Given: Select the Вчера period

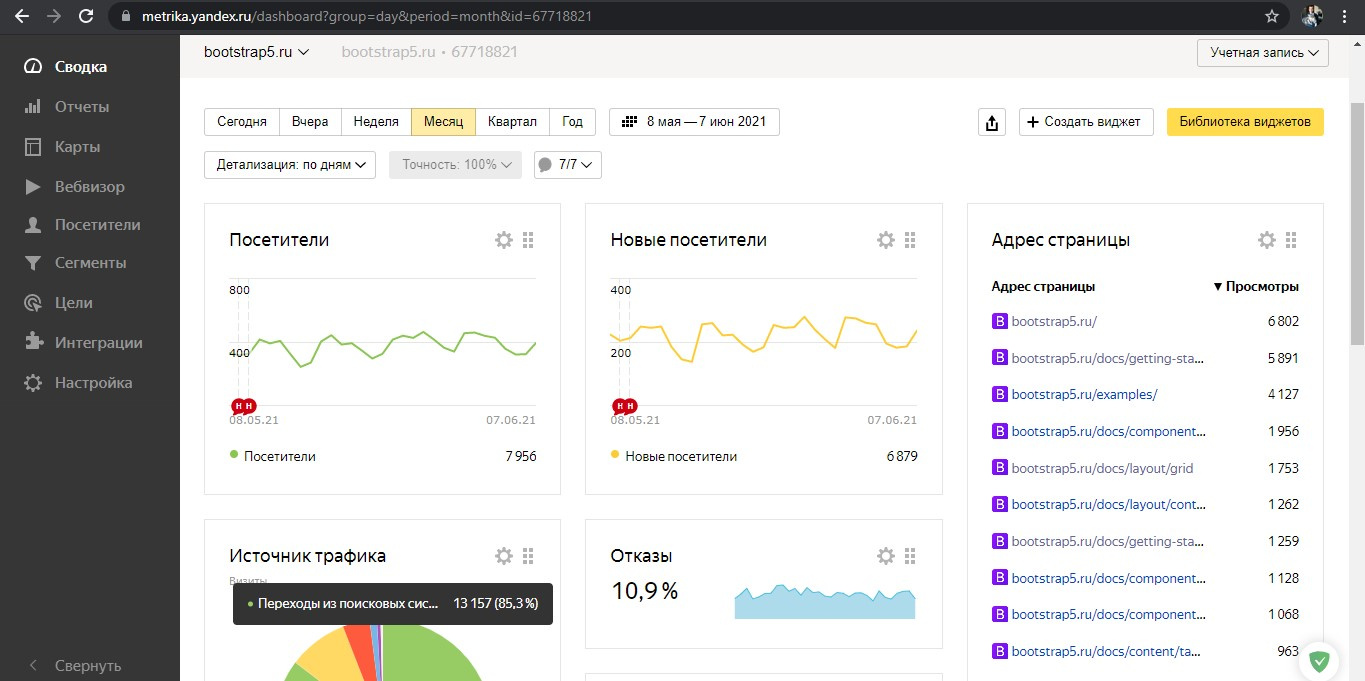Looking at the screenshot, I should [x=310, y=122].
